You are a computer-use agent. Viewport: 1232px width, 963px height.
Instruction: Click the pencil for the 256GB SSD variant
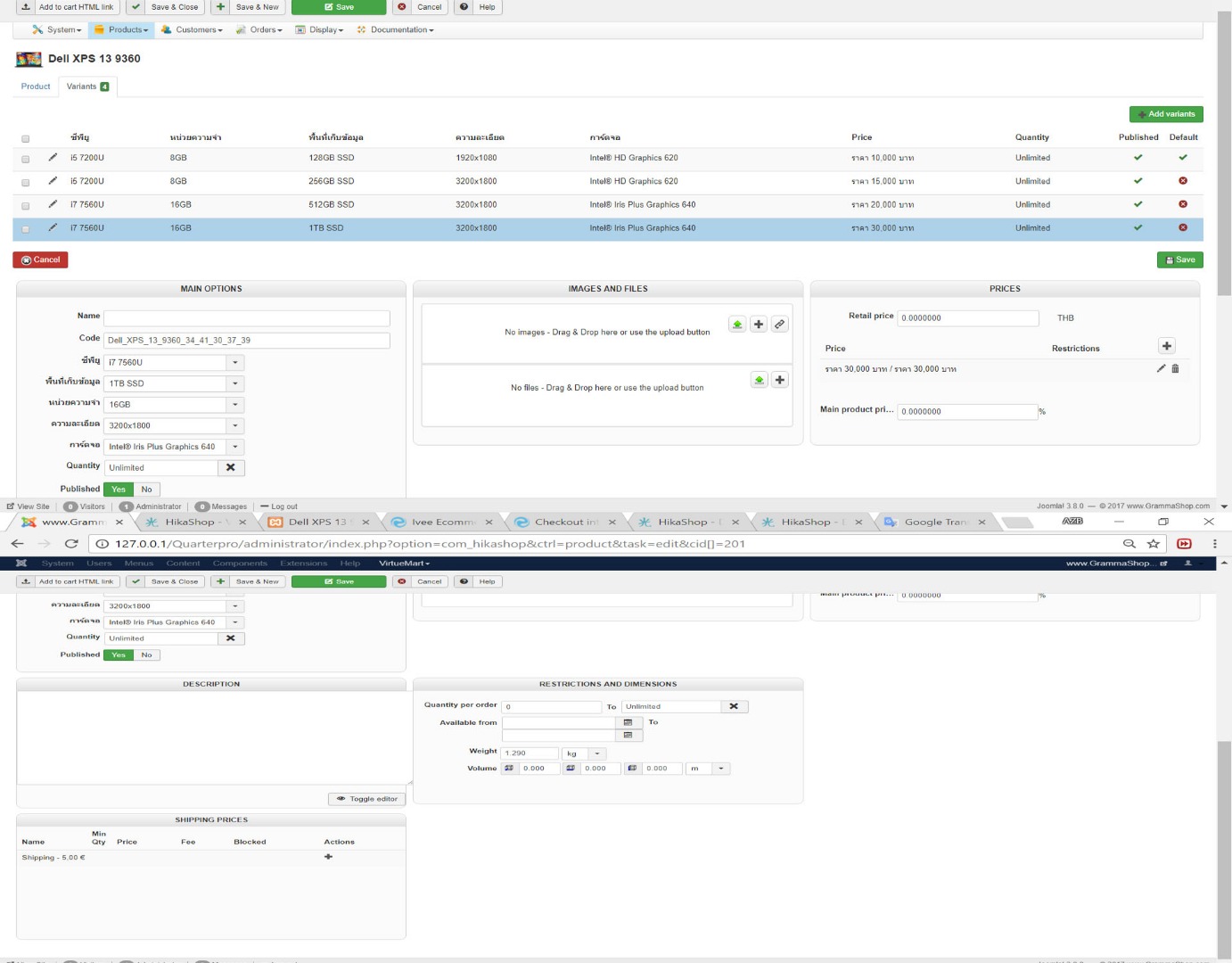coord(53,180)
